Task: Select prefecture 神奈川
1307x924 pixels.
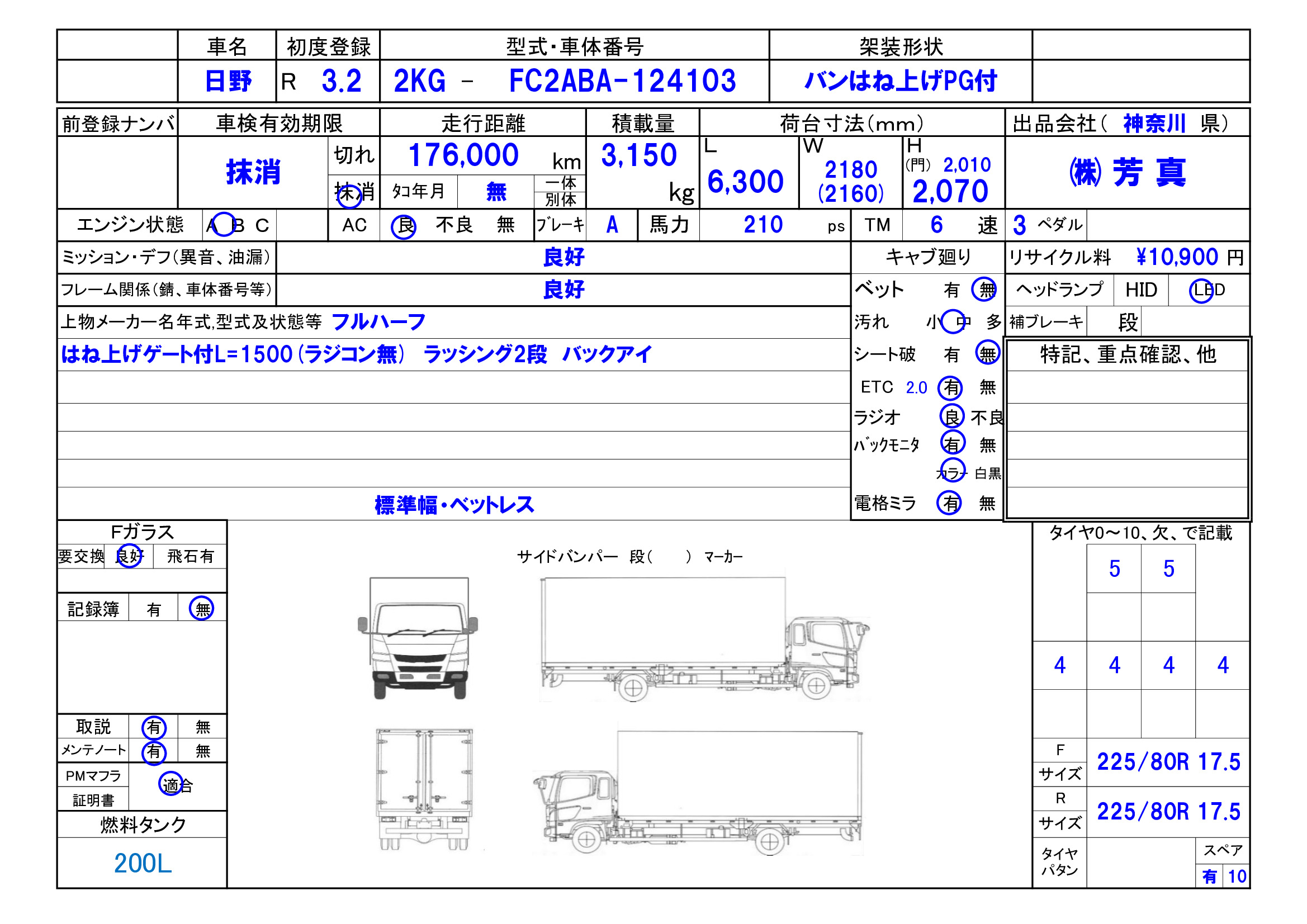Action: coord(1154,124)
